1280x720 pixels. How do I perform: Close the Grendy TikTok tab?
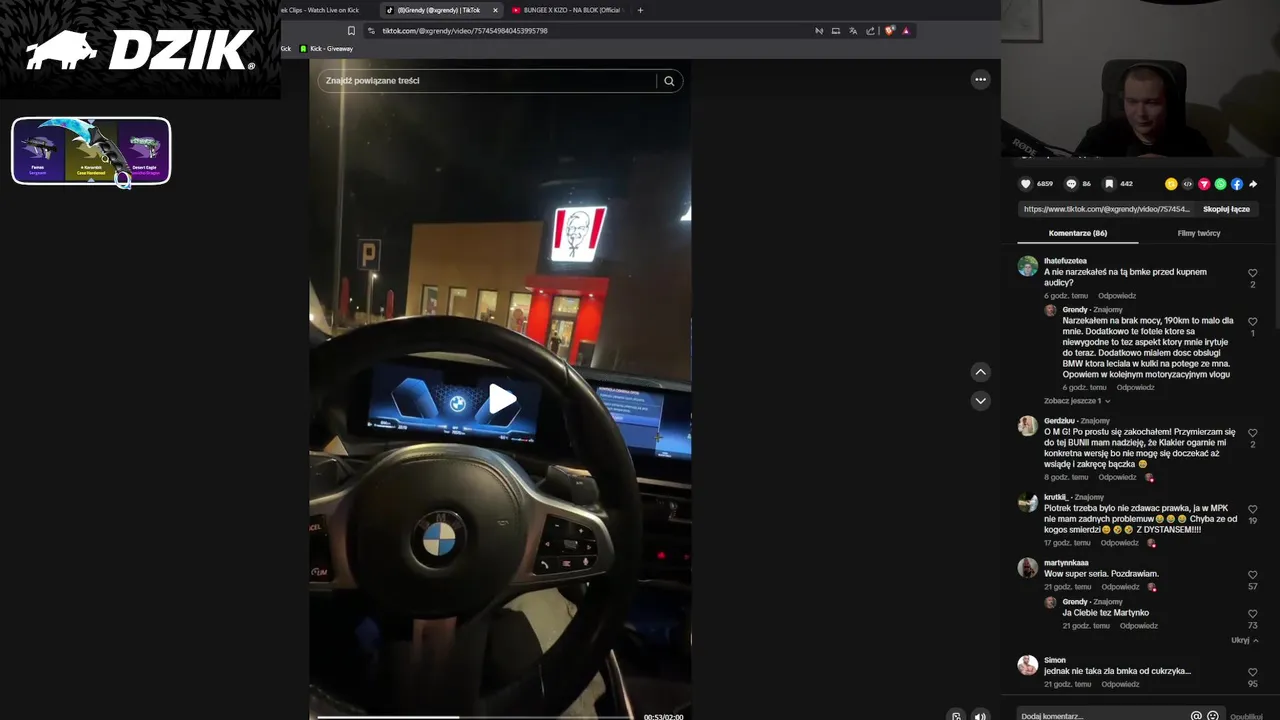(x=495, y=10)
